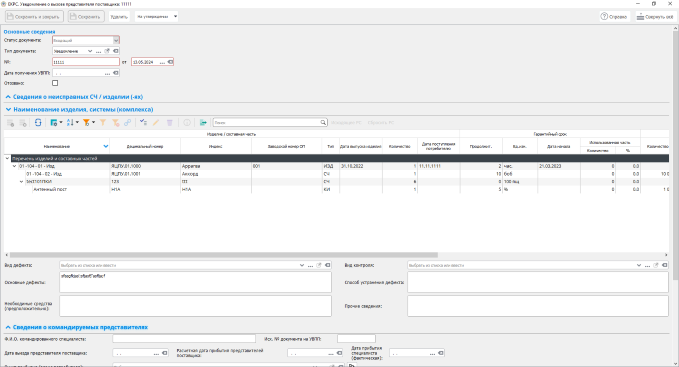Toggle the Отозвано checkbox
This screenshot has width=679, height=367.
(55, 83)
